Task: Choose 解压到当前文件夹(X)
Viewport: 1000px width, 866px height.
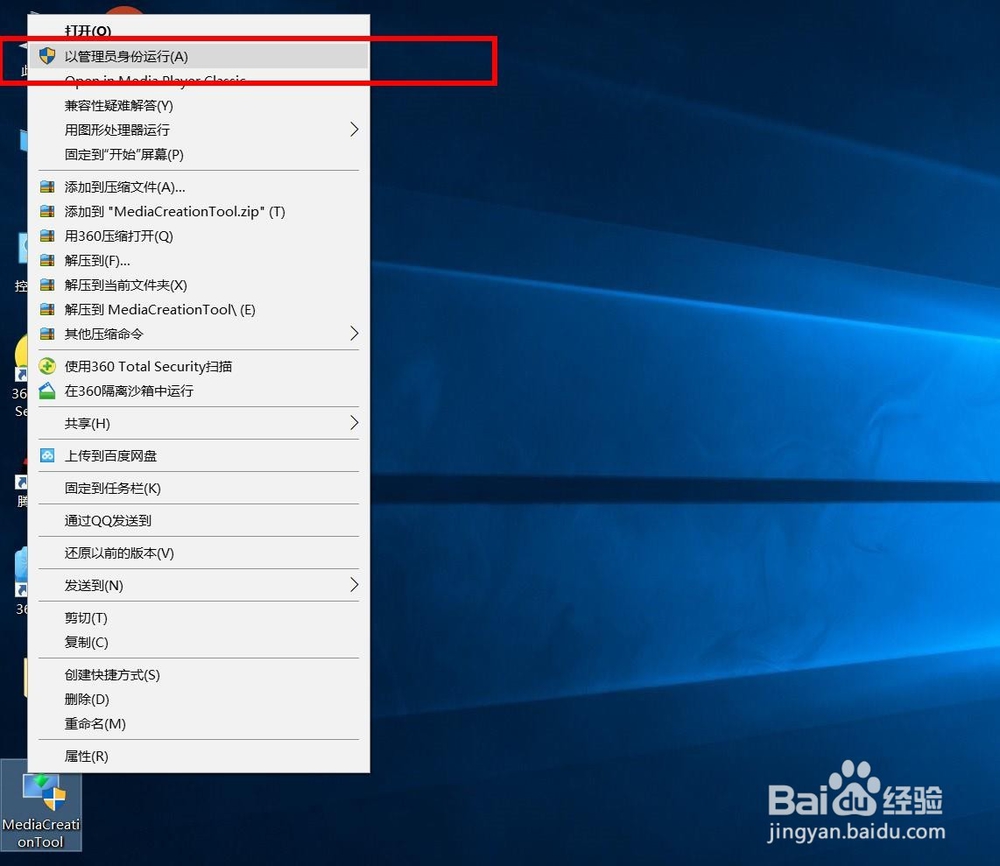Action: point(198,285)
